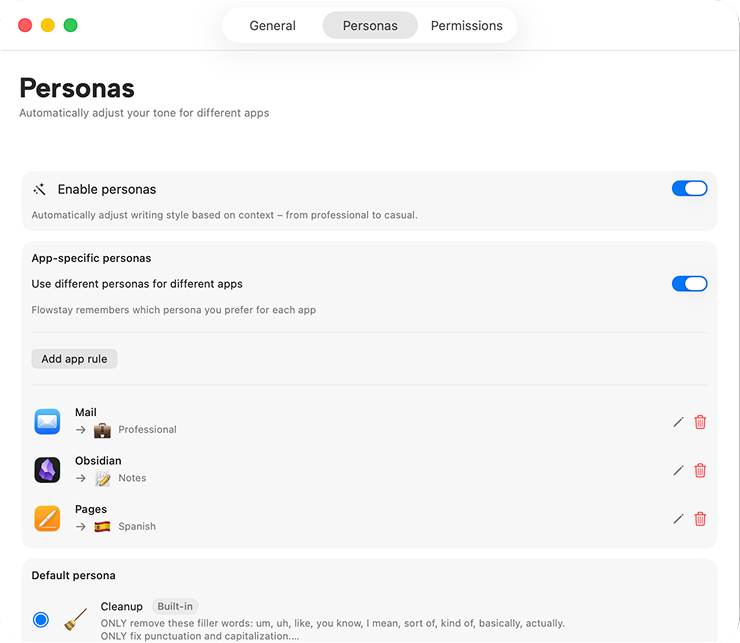Click the Cleanup broom icon
Viewport: 740px width, 643px height.
click(76, 619)
